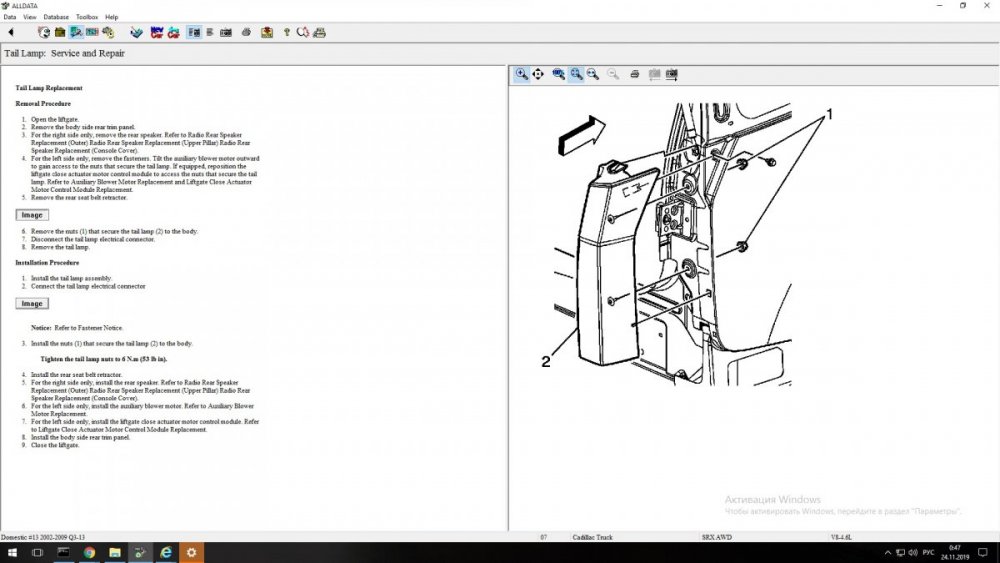
Task: Open the View menu
Action: [x=30, y=17]
